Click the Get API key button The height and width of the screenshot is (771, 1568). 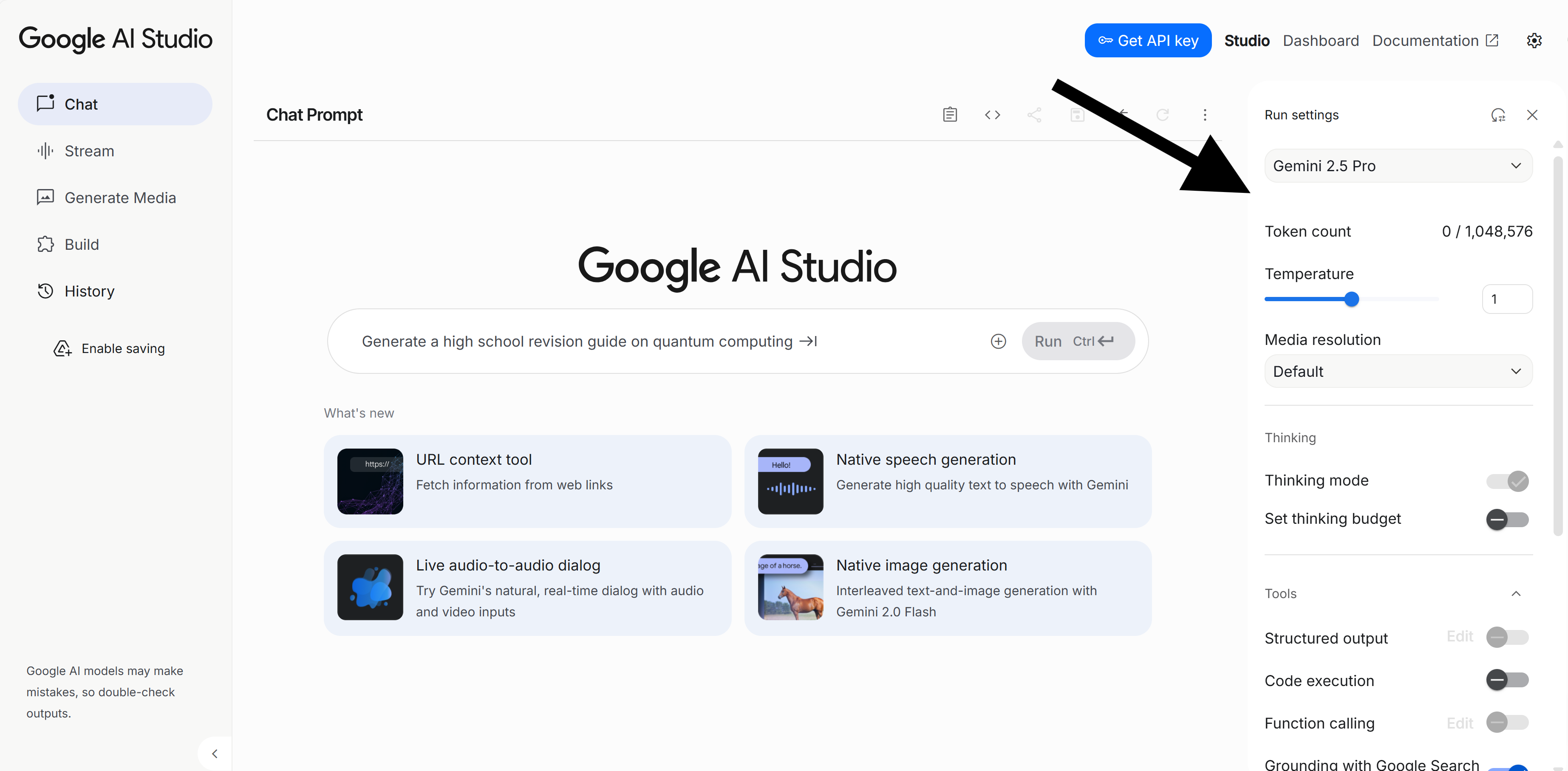(1147, 40)
